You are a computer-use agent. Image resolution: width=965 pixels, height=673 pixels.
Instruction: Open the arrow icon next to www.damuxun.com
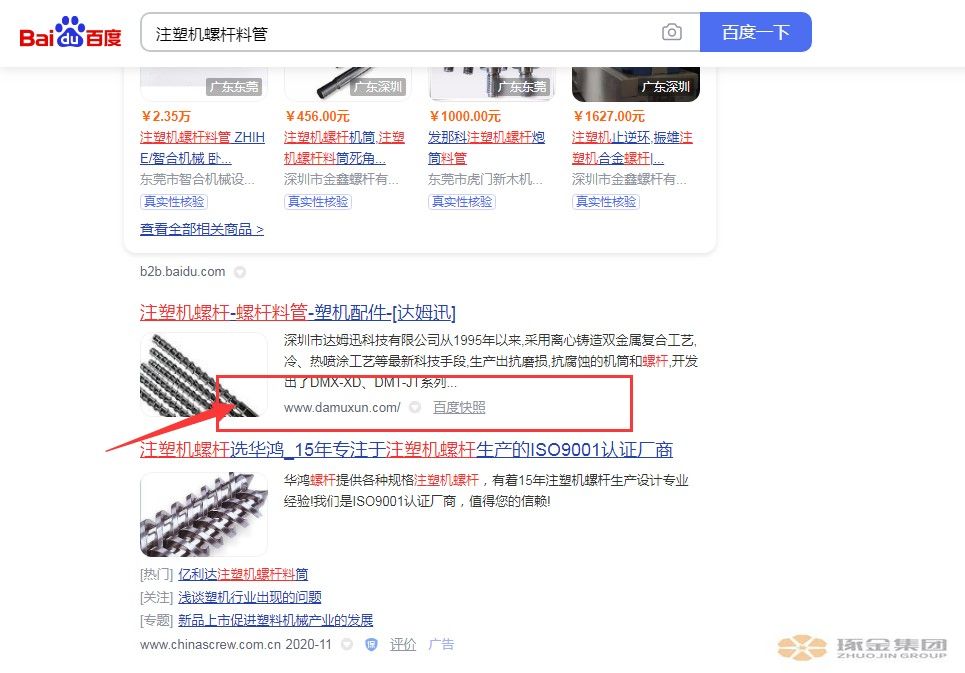click(415, 407)
